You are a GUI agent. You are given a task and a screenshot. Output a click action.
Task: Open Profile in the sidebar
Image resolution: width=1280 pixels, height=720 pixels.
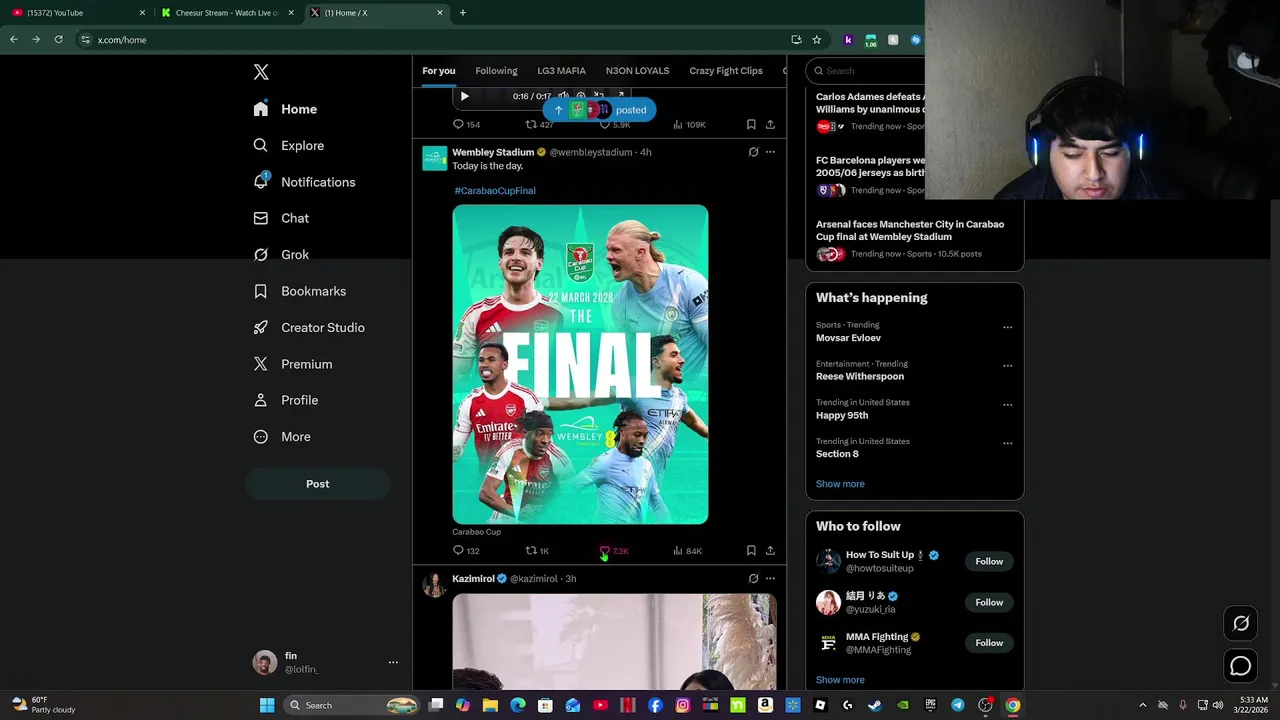286,400
